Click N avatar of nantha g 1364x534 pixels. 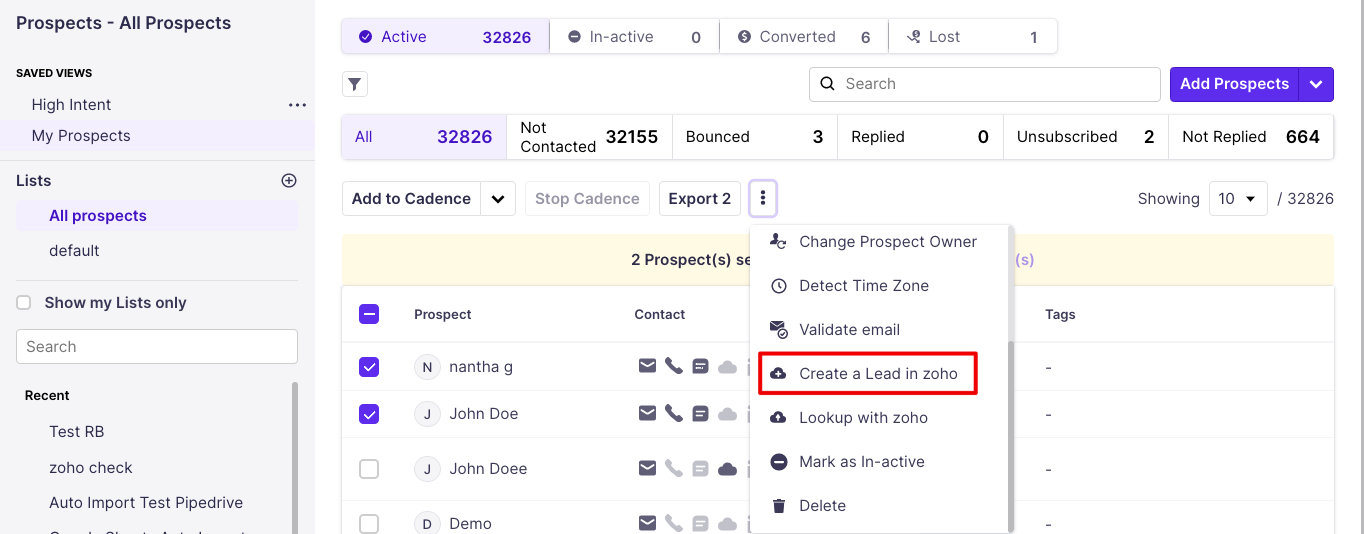click(427, 367)
